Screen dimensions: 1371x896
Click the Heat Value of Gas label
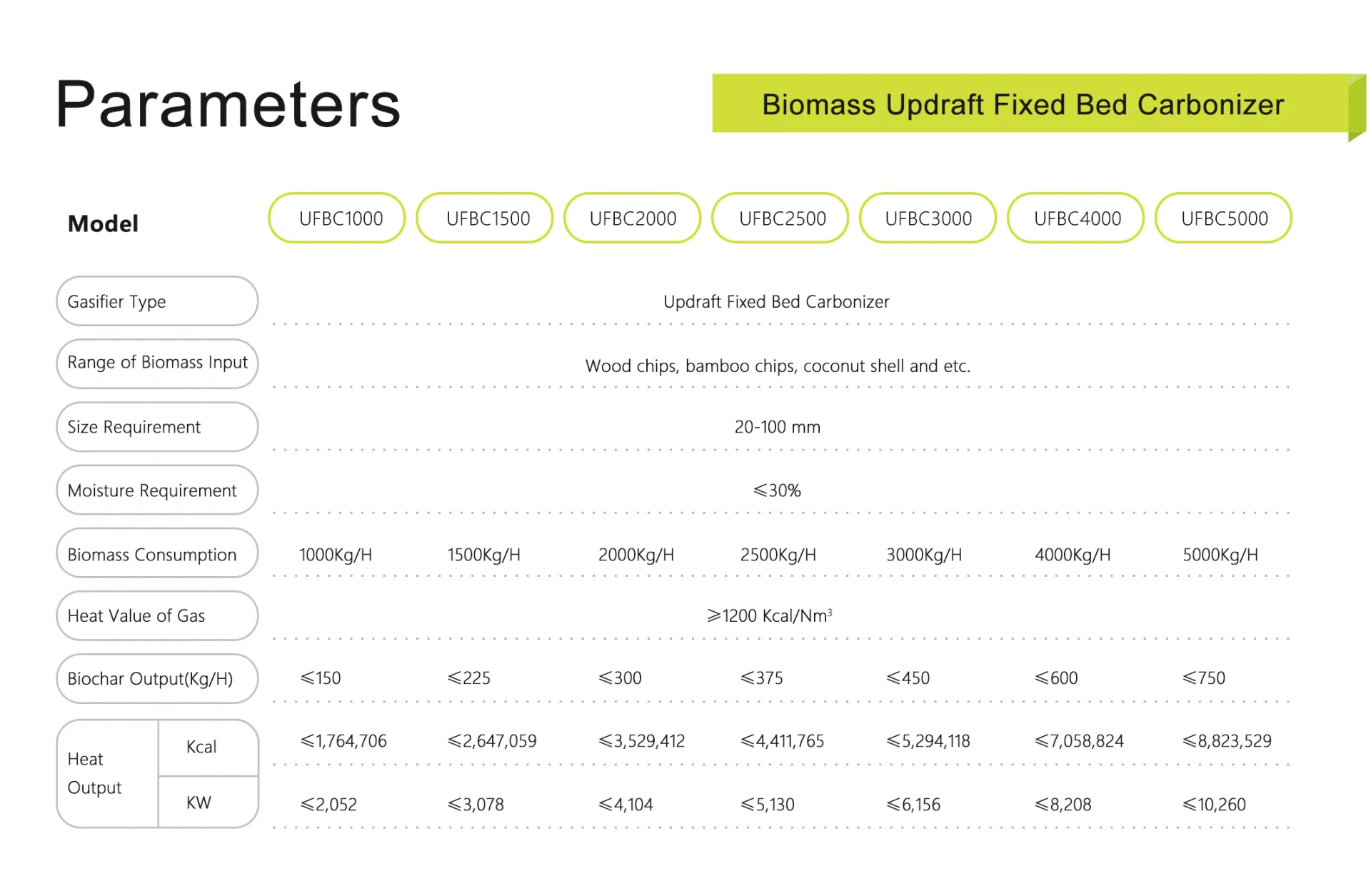click(157, 615)
